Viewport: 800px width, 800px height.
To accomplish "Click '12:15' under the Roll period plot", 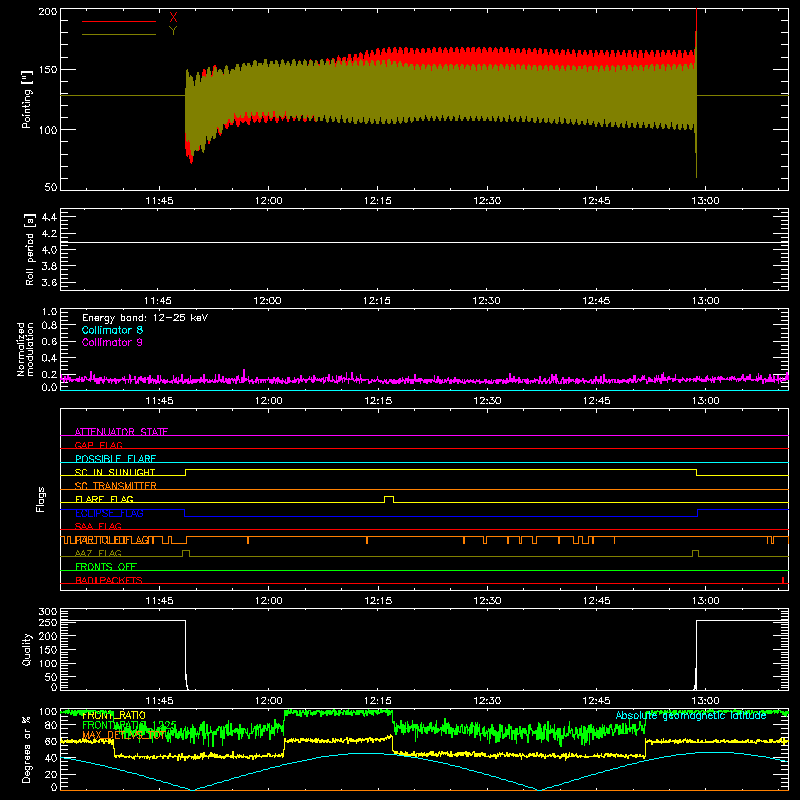I will [x=377, y=301].
